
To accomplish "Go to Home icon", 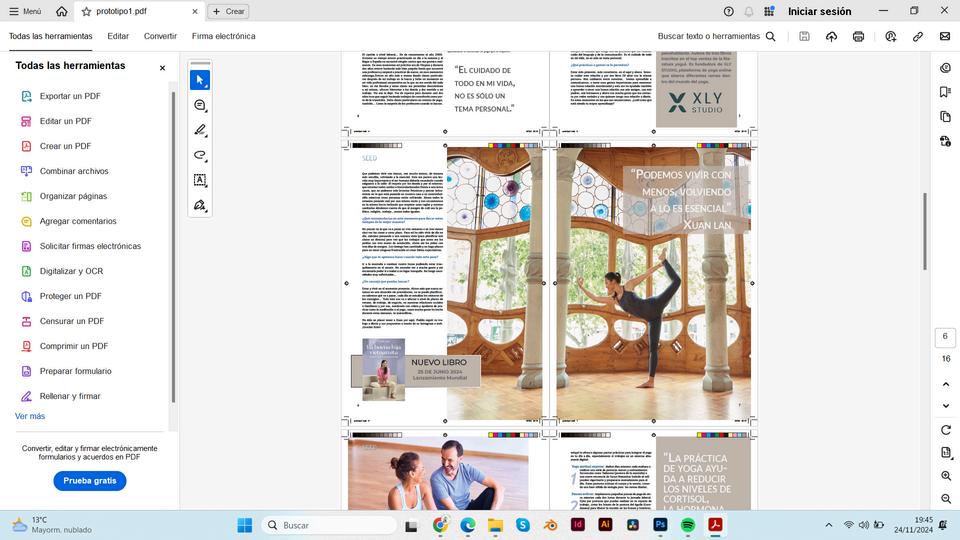I will [x=61, y=11].
